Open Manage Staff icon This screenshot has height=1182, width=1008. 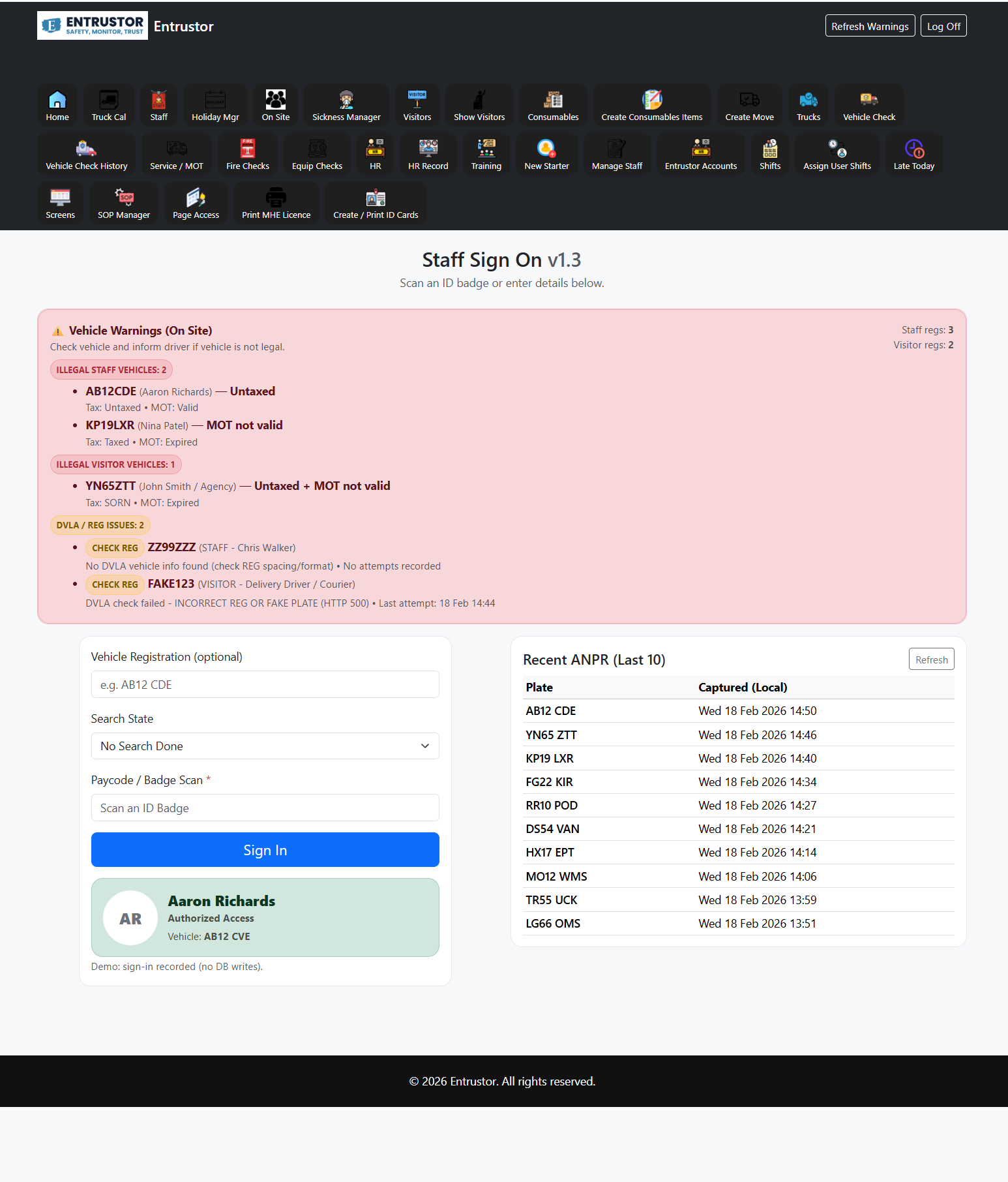[617, 154]
